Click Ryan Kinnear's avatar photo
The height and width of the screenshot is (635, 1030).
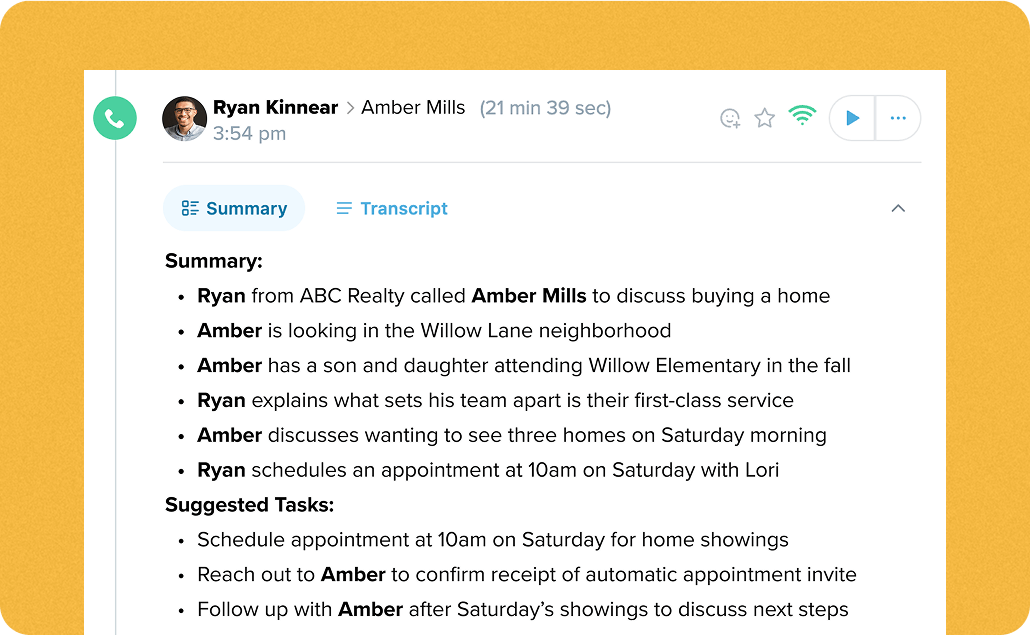pyautogui.click(x=185, y=119)
